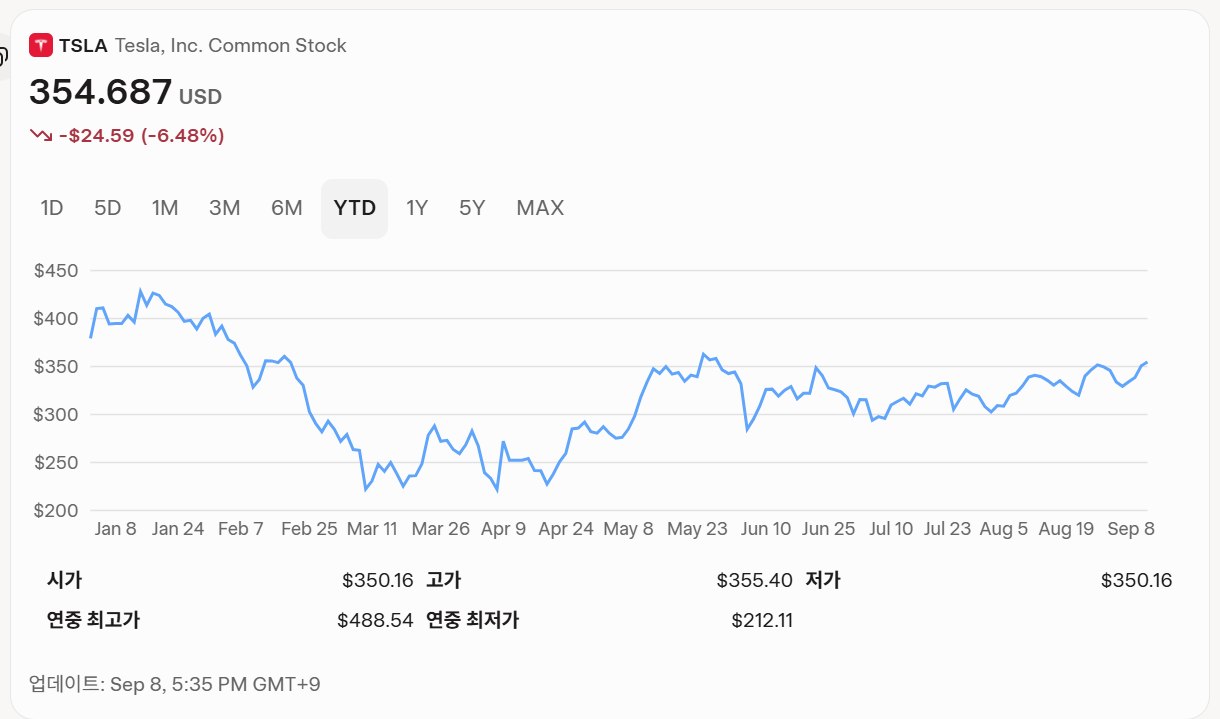This screenshot has height=719, width=1220.
Task: Click the Aug 5 date label
Action: tap(1003, 529)
